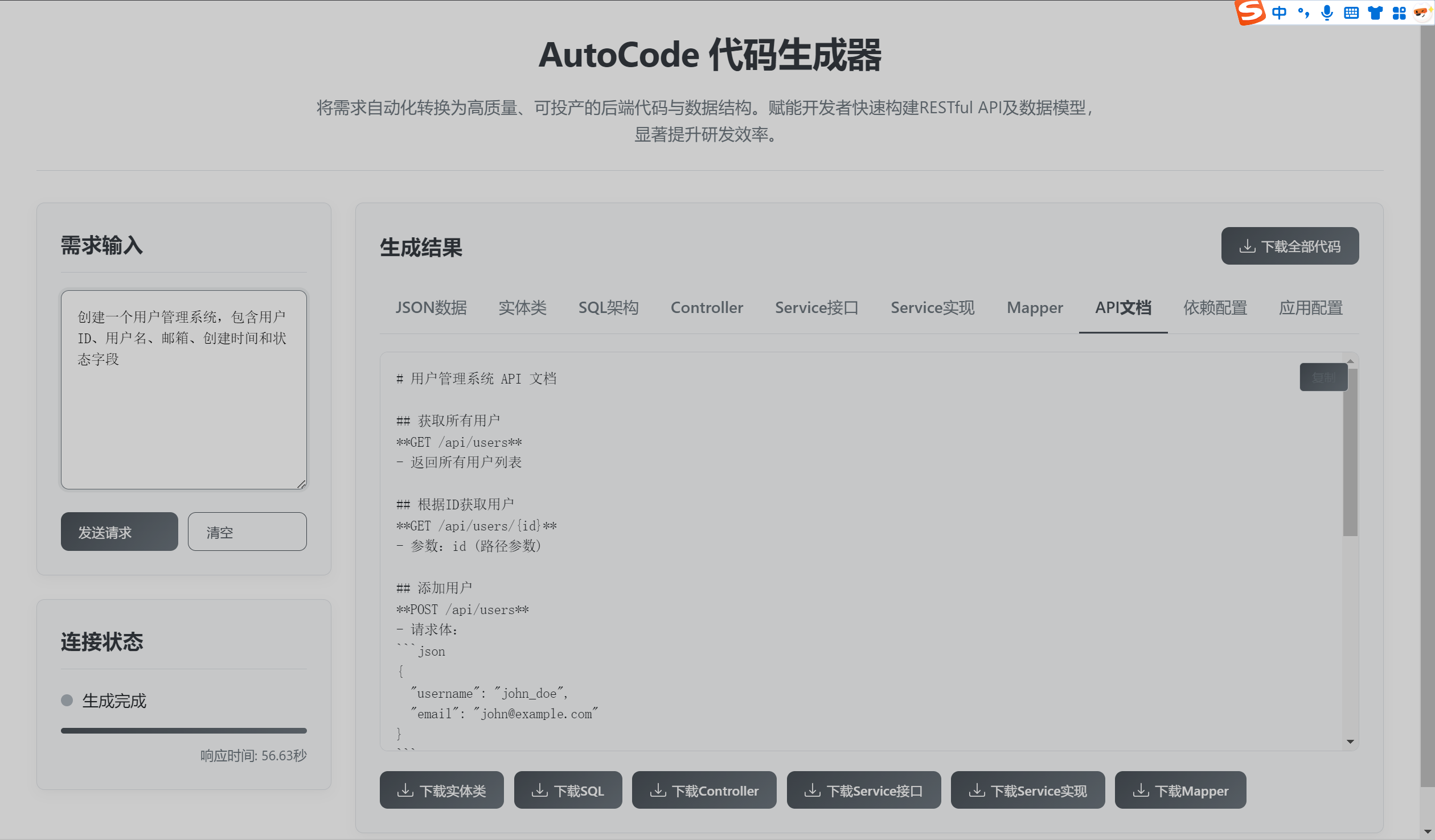Toggle punctuation mode icon in IME bar
1435x840 pixels.
[1303, 13]
